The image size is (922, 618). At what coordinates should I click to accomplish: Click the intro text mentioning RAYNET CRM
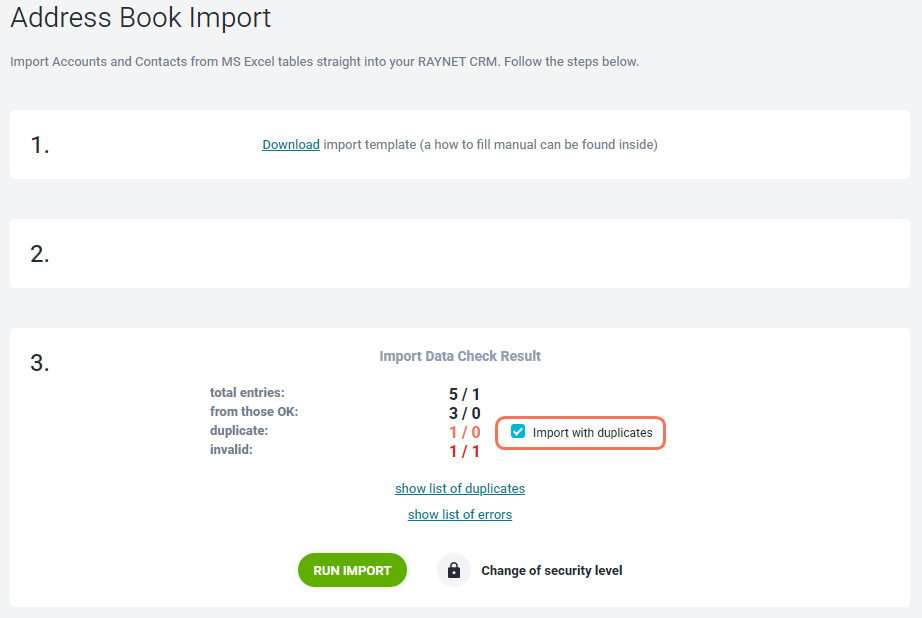[x=324, y=62]
